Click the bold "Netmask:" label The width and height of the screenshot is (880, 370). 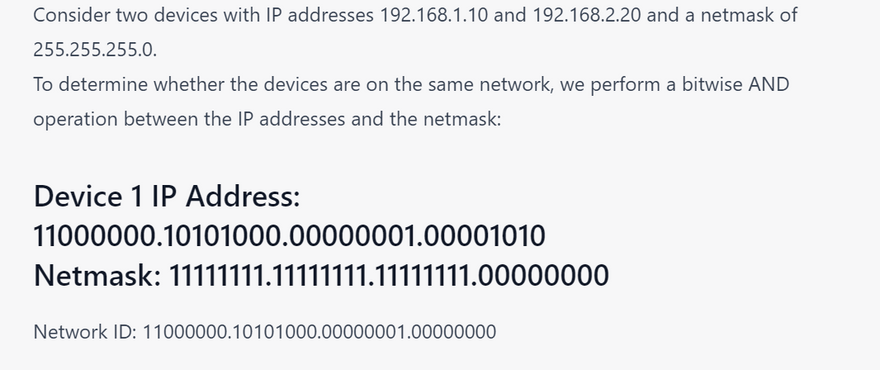(98, 275)
